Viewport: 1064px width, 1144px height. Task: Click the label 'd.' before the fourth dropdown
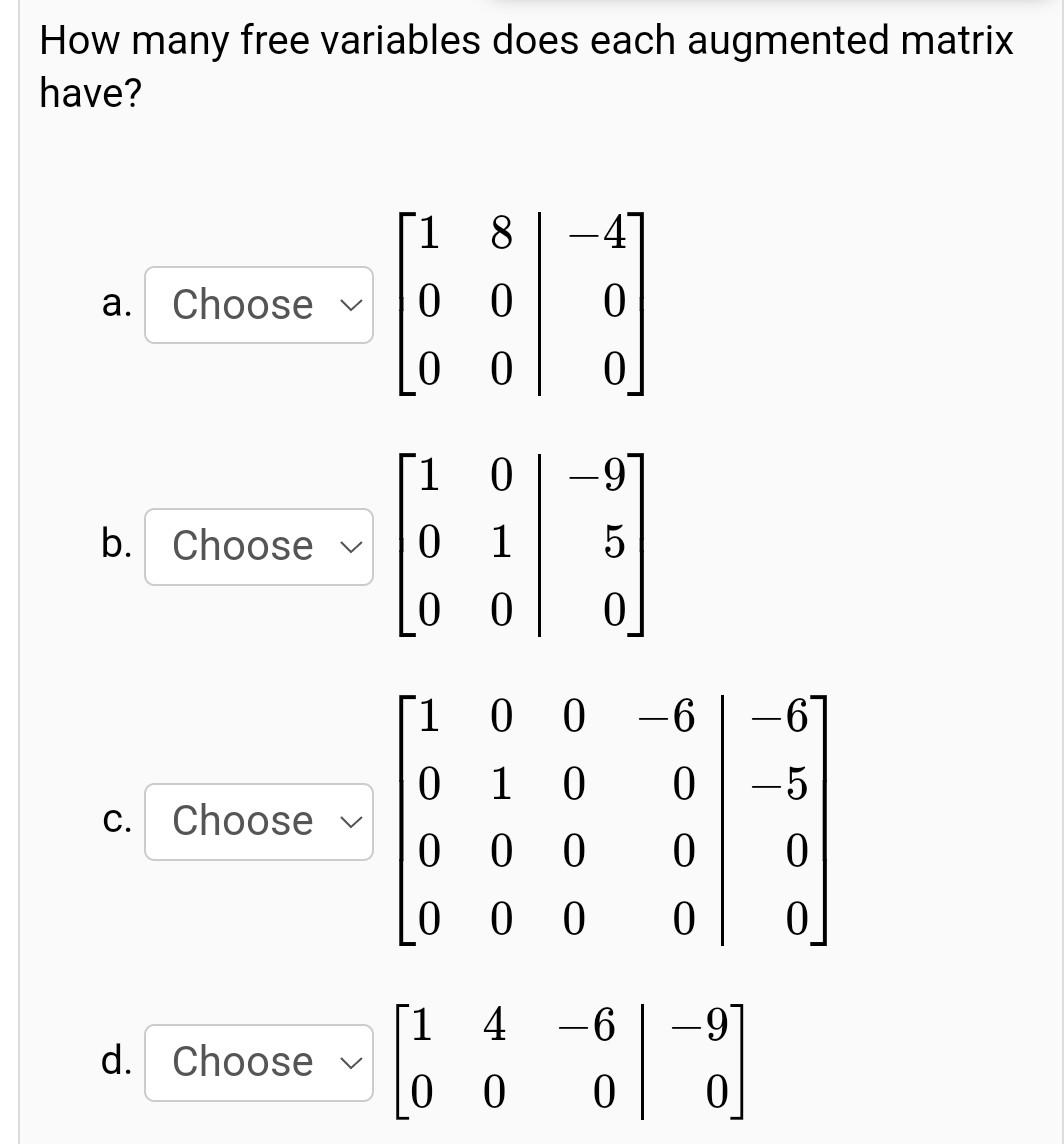(115, 1062)
